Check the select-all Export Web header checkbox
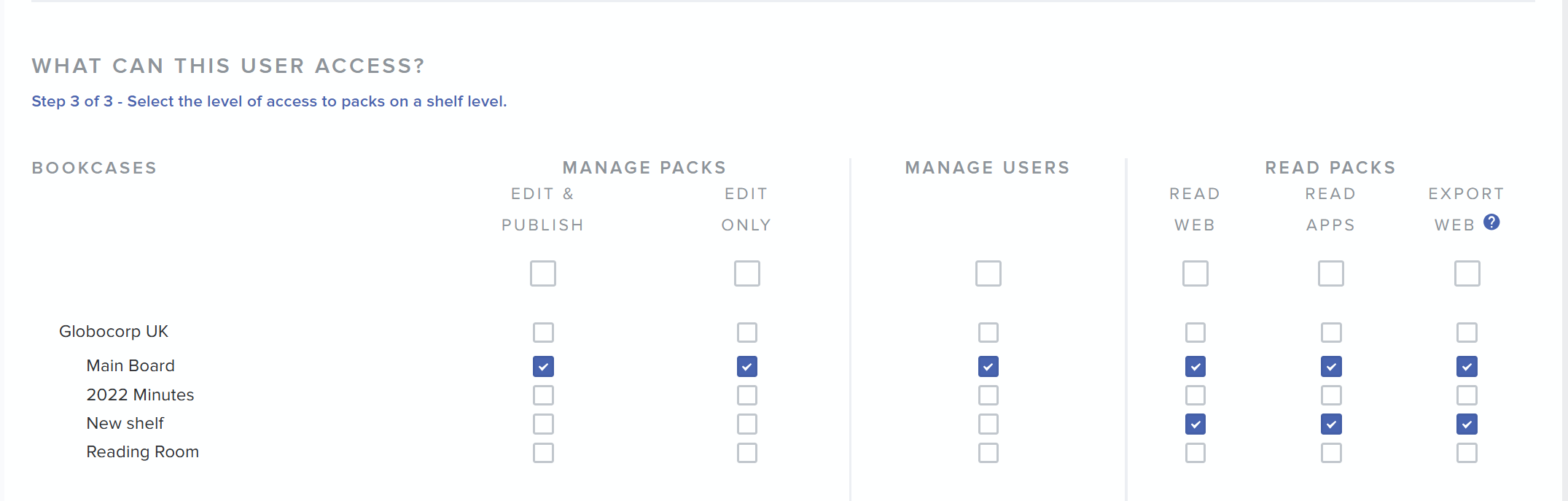The height and width of the screenshot is (501, 1568). point(1467,273)
